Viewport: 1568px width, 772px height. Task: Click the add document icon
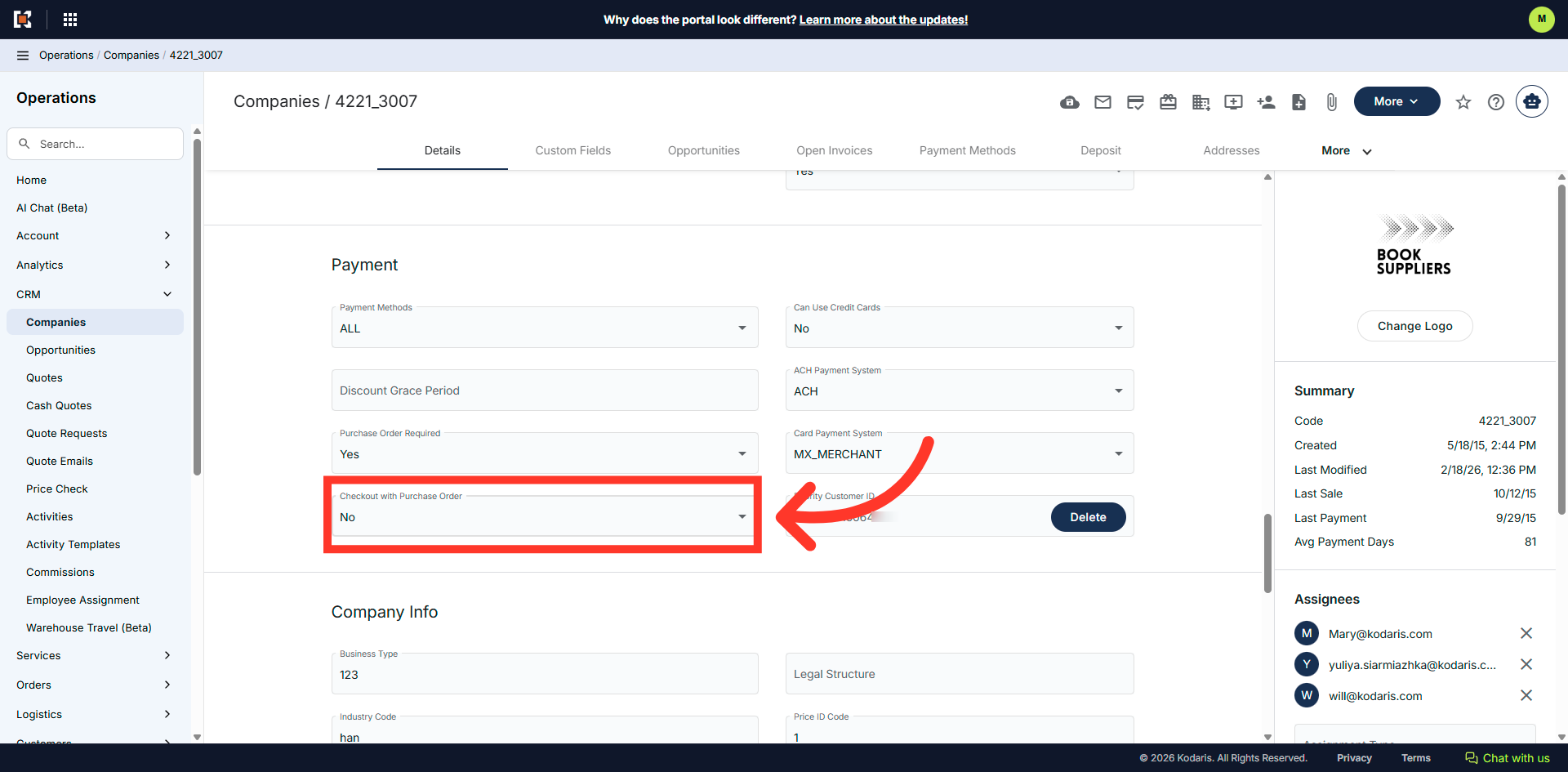coord(1298,102)
